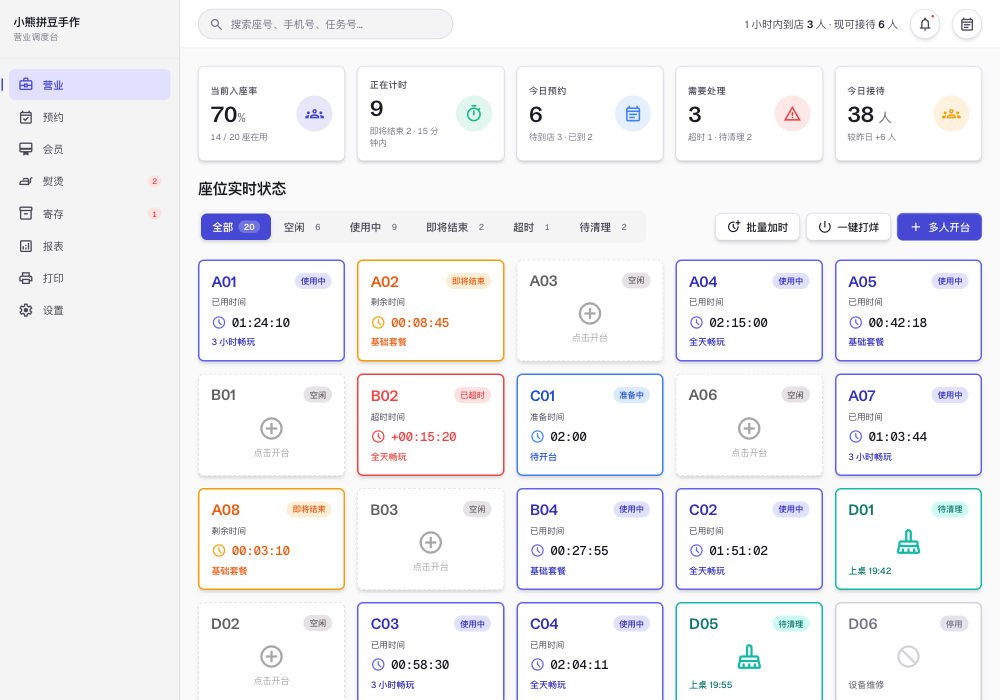The image size is (1000, 700).
Task: Select the 即将结束 filter tab
Action: pyautogui.click(x=455, y=227)
